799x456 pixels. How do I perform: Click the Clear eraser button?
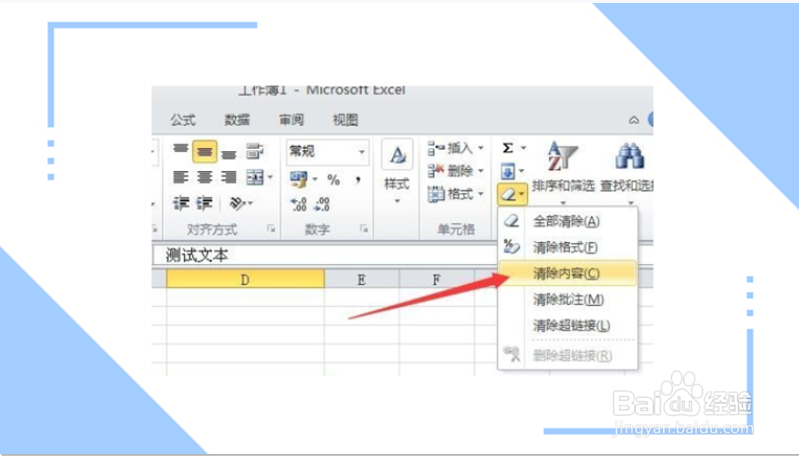pos(512,194)
